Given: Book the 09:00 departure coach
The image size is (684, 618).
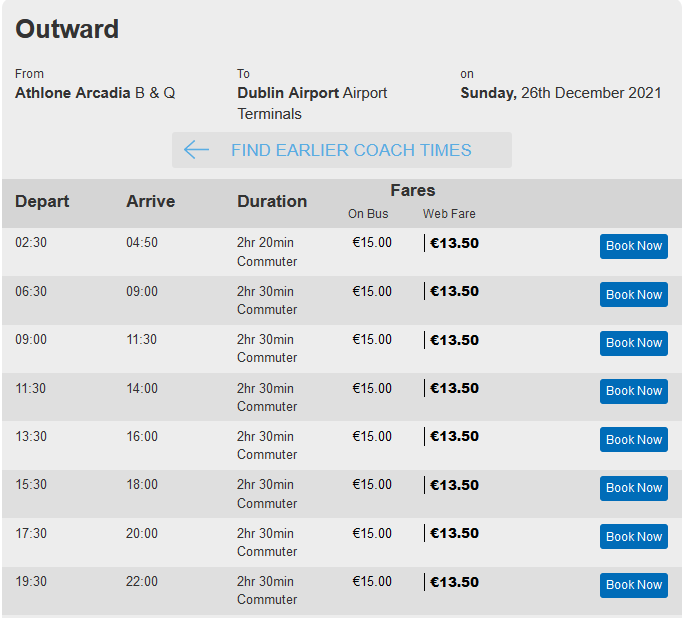Looking at the screenshot, I should point(633,343).
